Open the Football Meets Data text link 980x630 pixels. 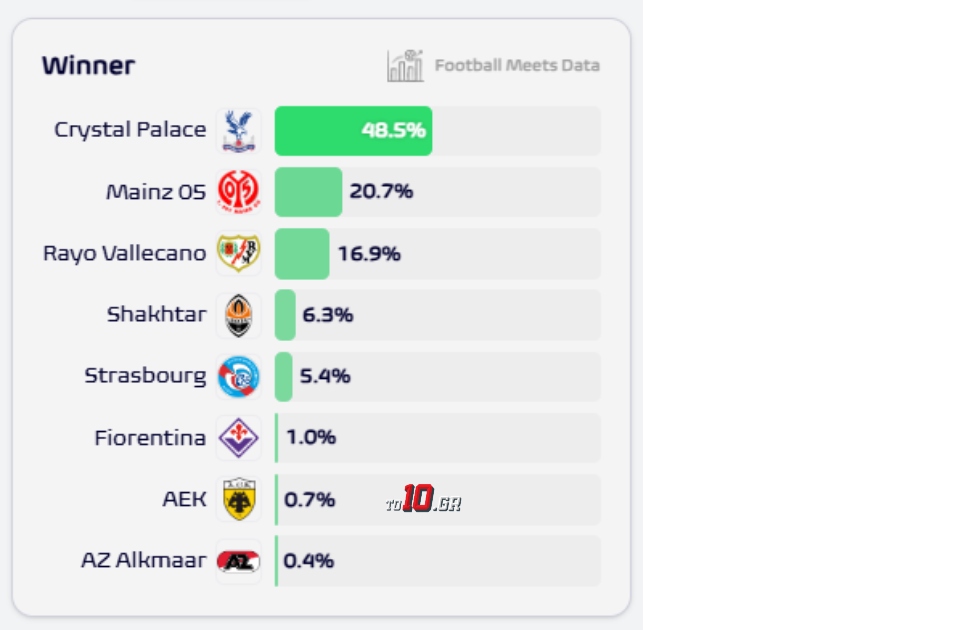517,66
